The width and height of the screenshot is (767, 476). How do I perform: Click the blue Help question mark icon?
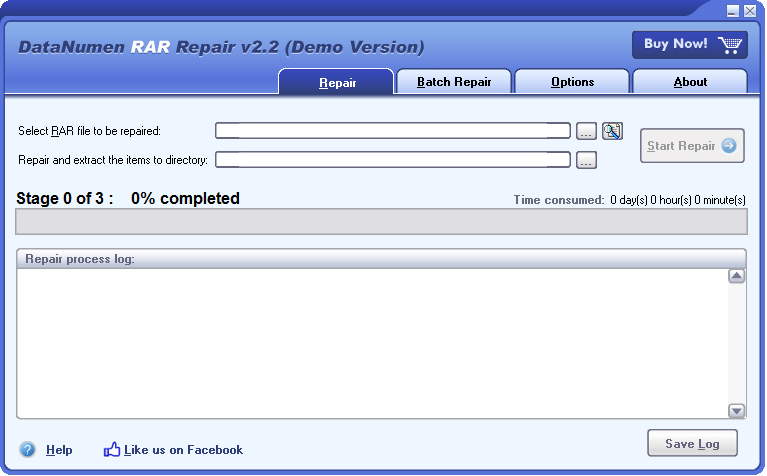27,450
